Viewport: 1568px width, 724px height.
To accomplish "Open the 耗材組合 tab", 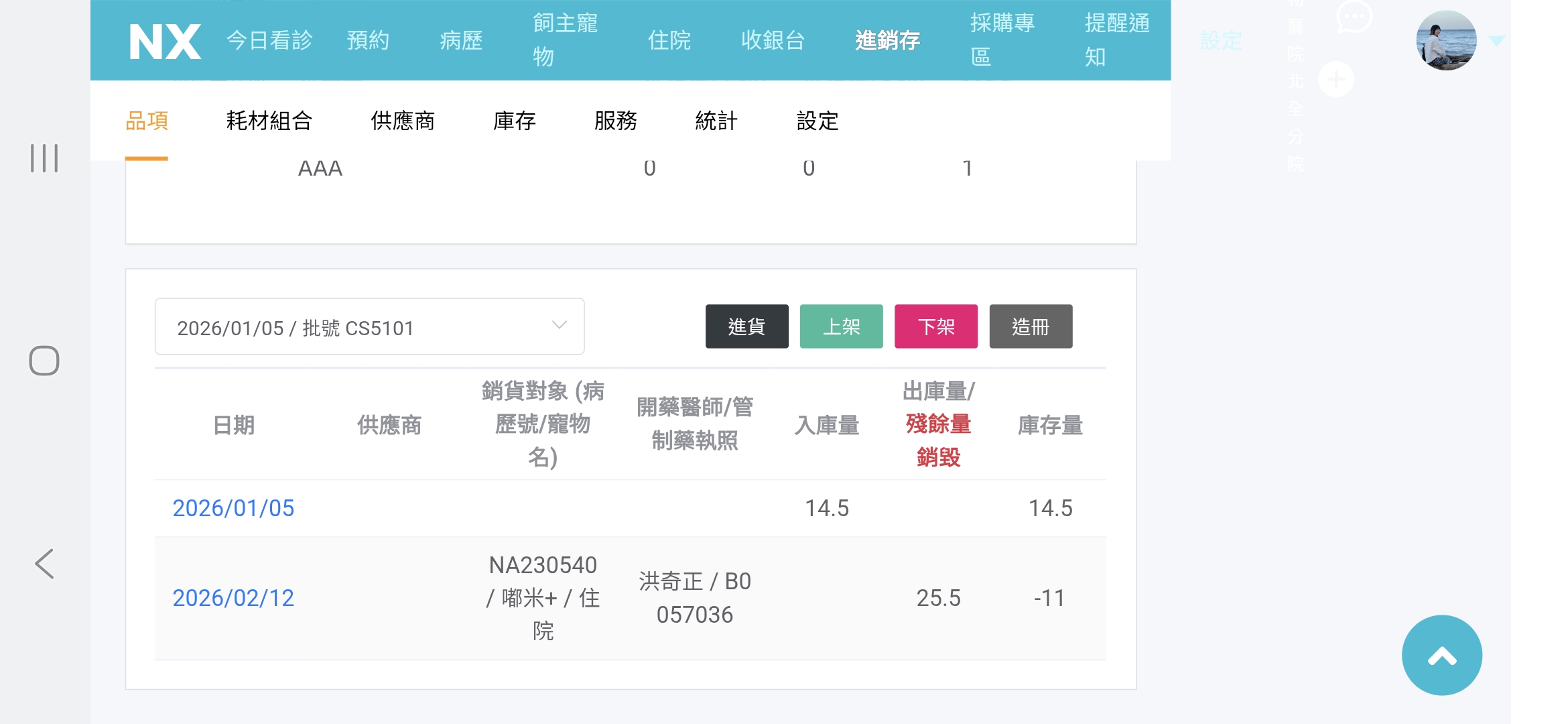I will (269, 121).
